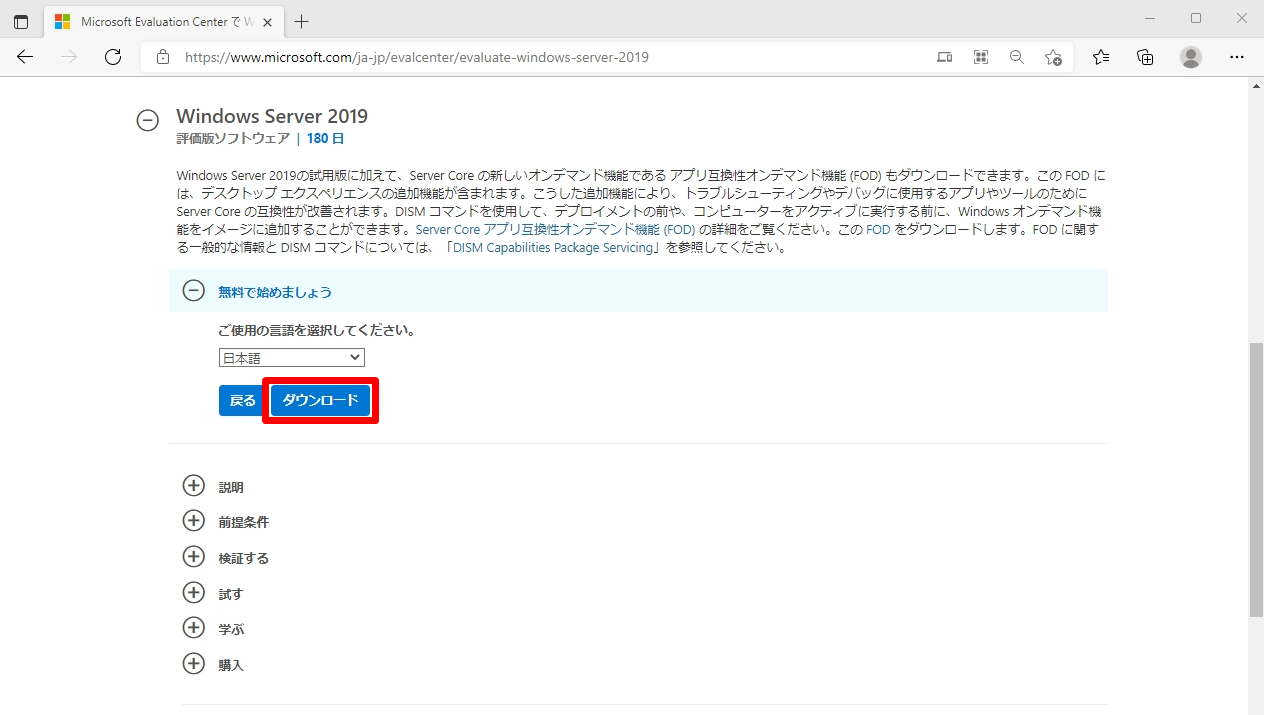Click the ご使用の言語を選択してください text

317,330
